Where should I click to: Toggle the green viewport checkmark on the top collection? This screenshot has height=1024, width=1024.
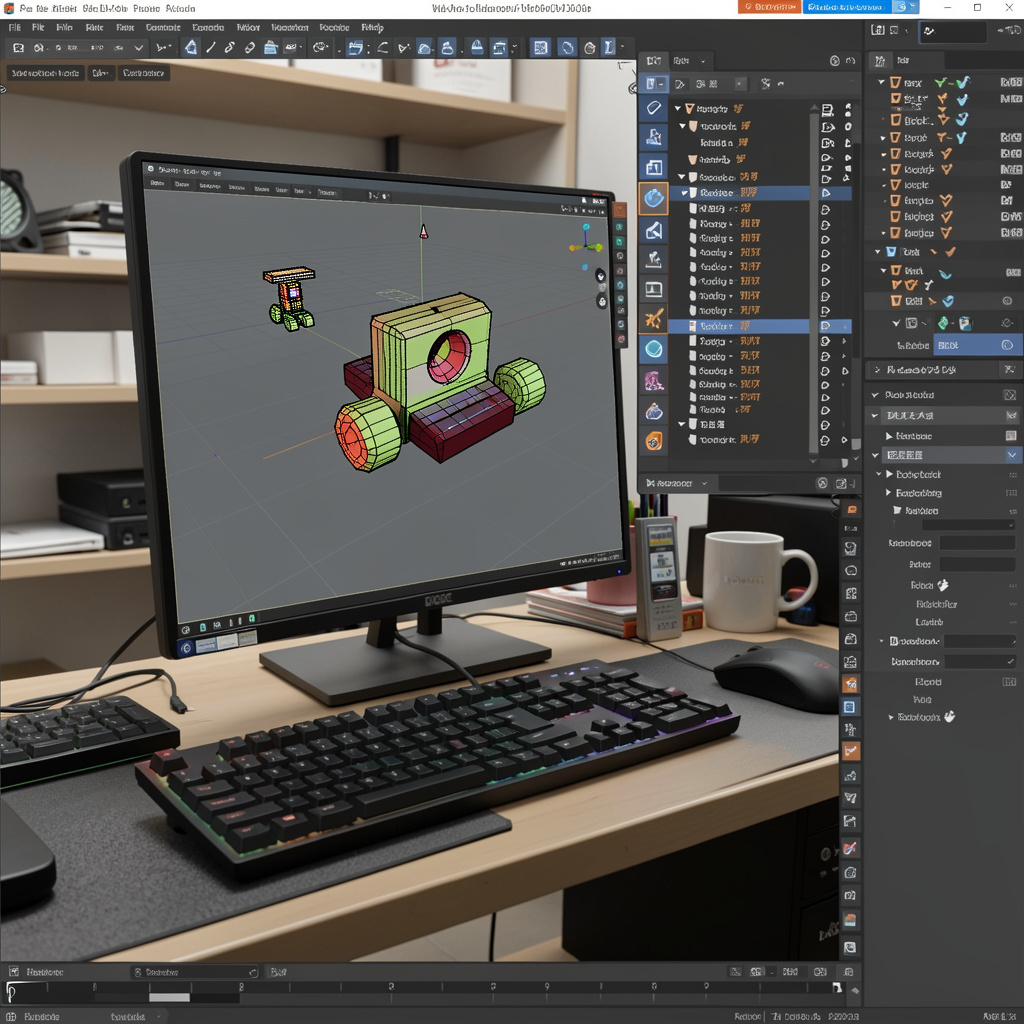click(940, 82)
